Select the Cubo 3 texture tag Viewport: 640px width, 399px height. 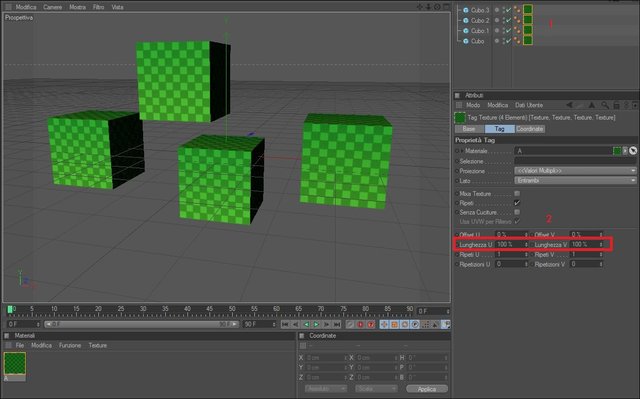point(528,9)
